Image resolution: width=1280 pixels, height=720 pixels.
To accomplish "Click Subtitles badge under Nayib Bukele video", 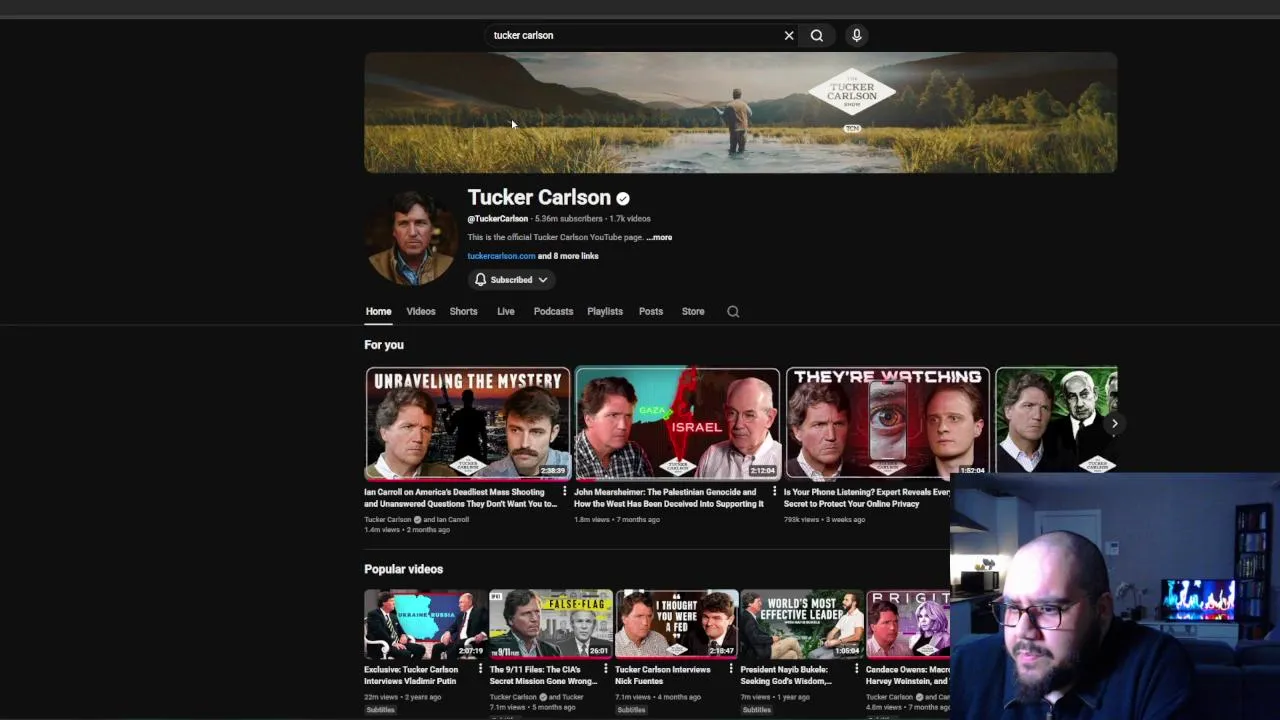I will coord(757,710).
